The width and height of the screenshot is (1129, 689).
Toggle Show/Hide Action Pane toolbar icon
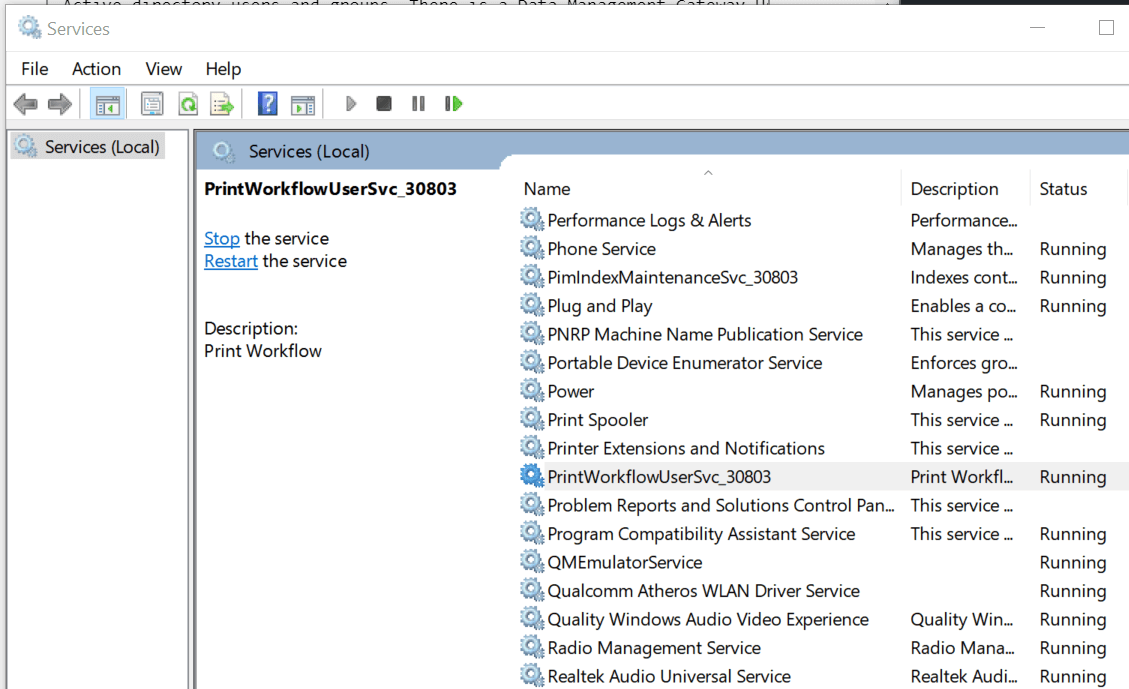coord(303,104)
